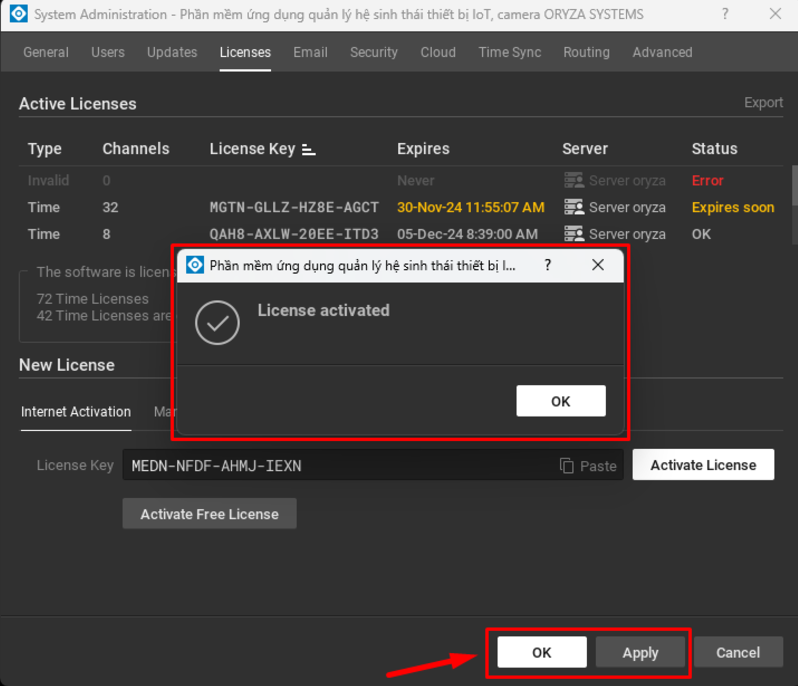Switch to the Users tab
The height and width of the screenshot is (686, 798).
108,52
